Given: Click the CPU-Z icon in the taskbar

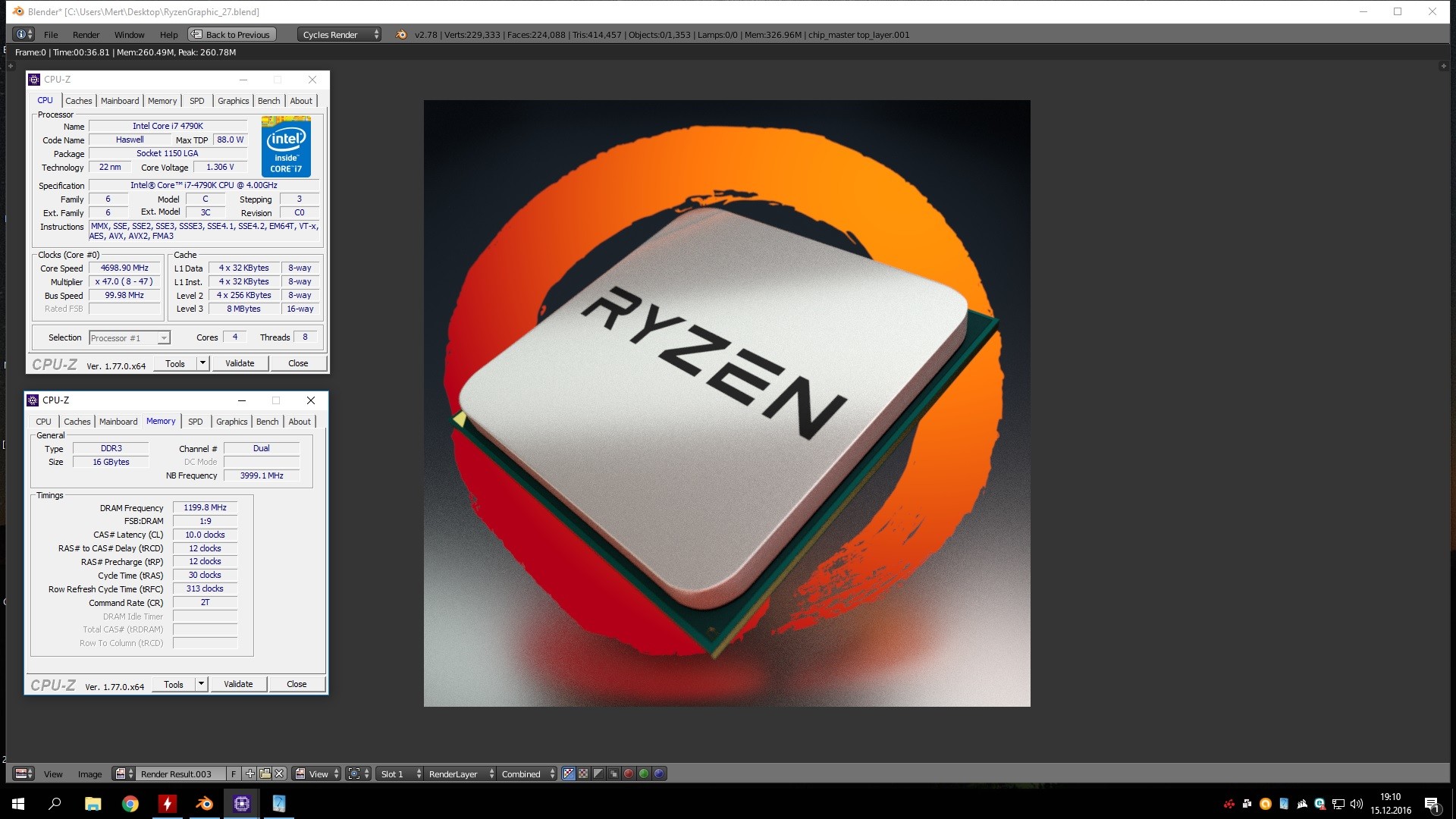Looking at the screenshot, I should [x=242, y=804].
